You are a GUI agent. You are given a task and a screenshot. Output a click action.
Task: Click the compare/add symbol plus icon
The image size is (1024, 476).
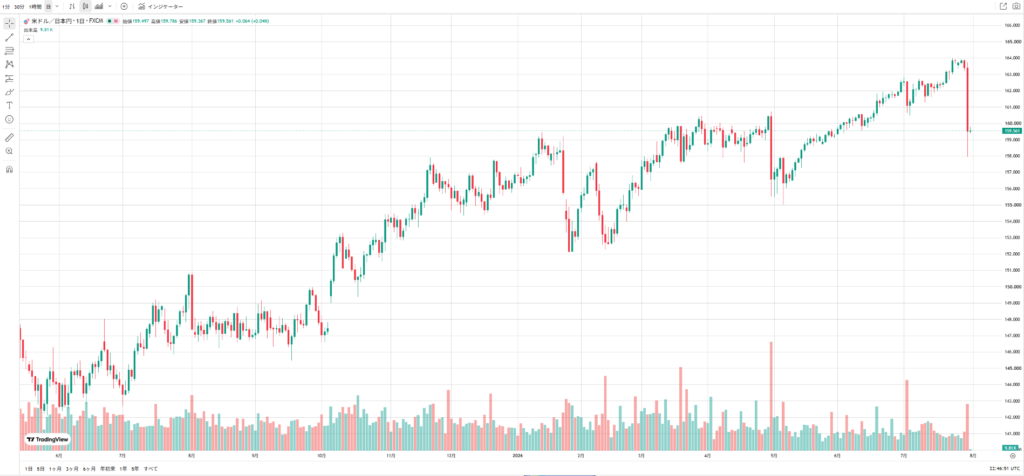tap(124, 6)
